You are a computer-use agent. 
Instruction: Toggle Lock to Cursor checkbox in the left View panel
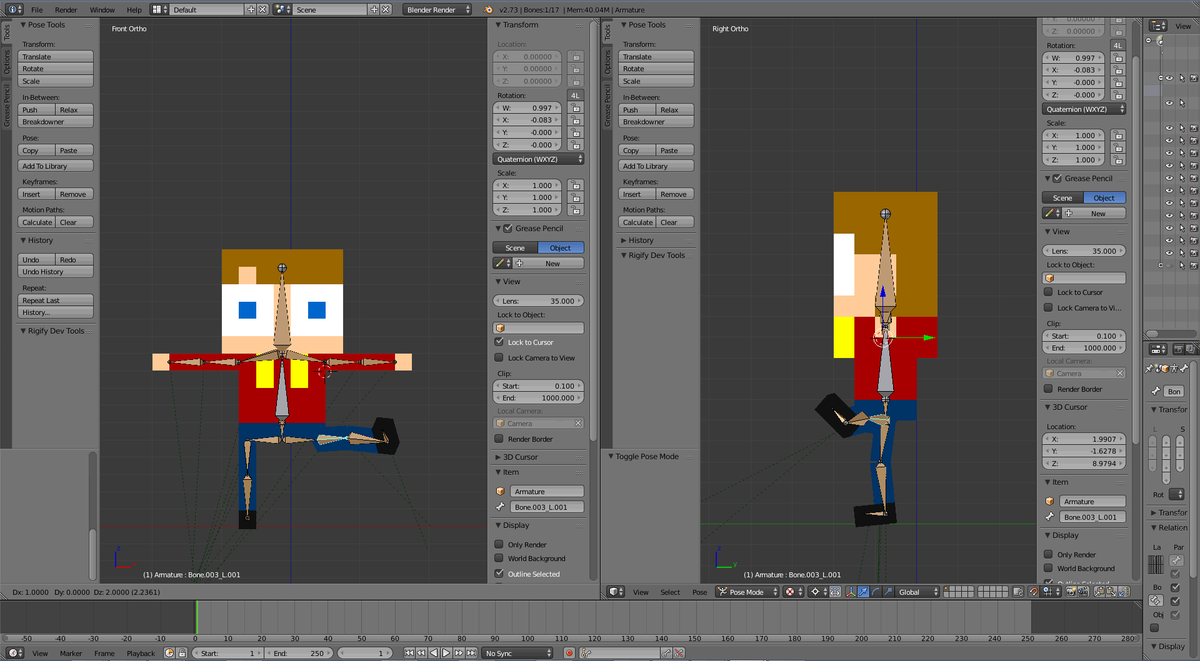[x=500, y=342]
